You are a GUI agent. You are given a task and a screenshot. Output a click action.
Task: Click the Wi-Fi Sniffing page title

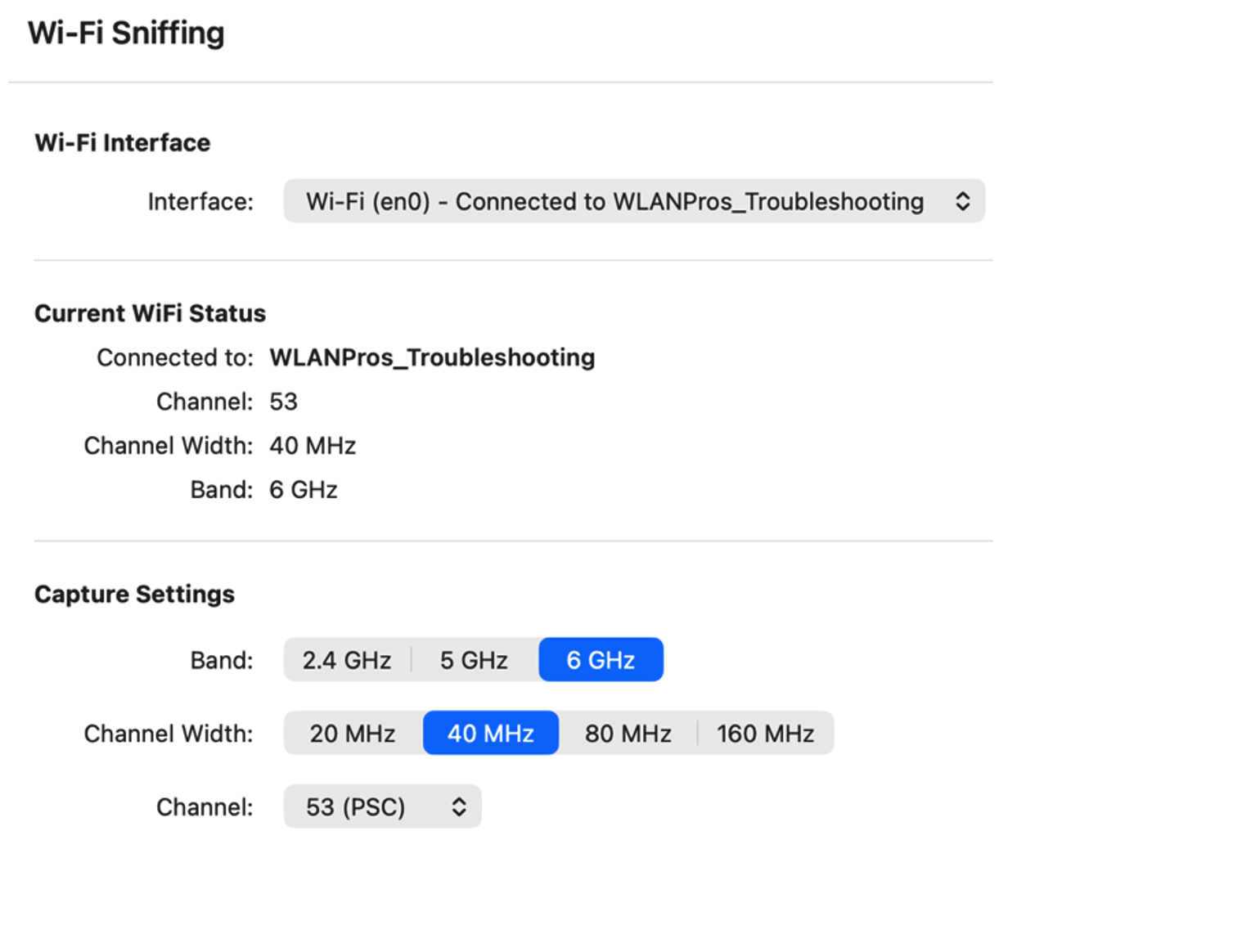[x=126, y=34]
